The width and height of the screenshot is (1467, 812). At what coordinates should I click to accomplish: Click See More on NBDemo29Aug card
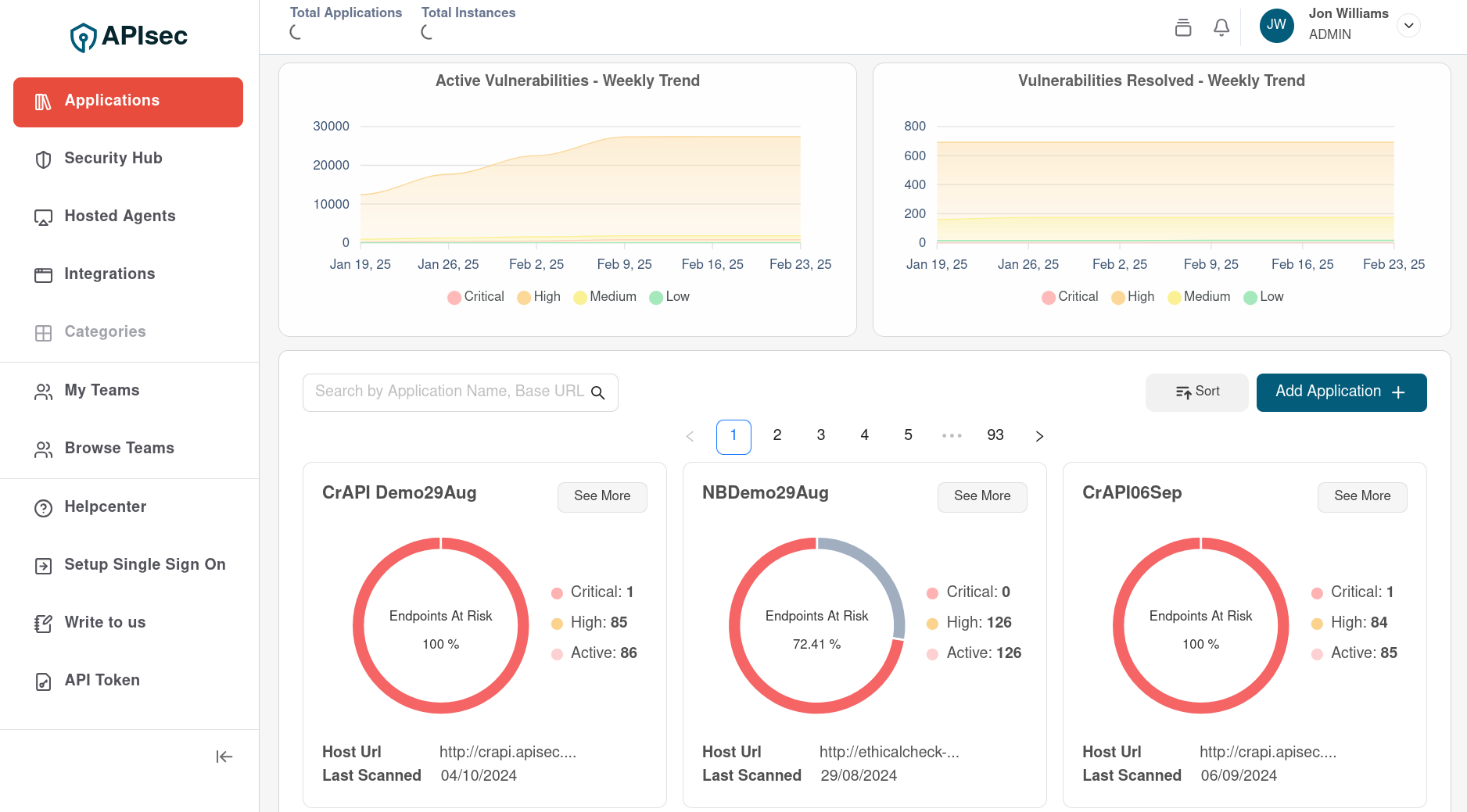coord(981,496)
